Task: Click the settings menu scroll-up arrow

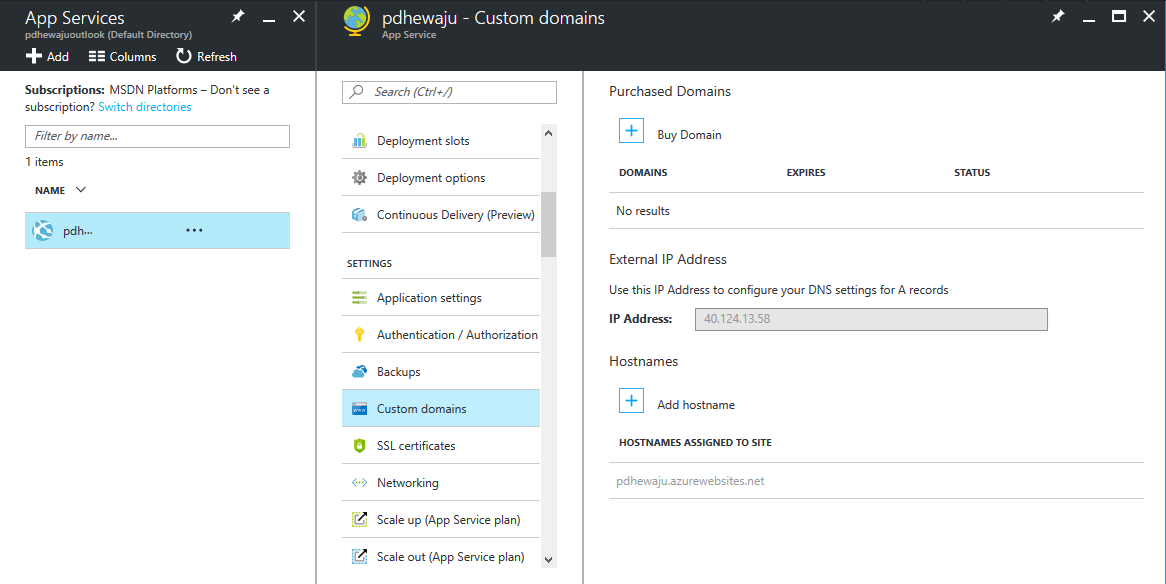Action: click(549, 133)
